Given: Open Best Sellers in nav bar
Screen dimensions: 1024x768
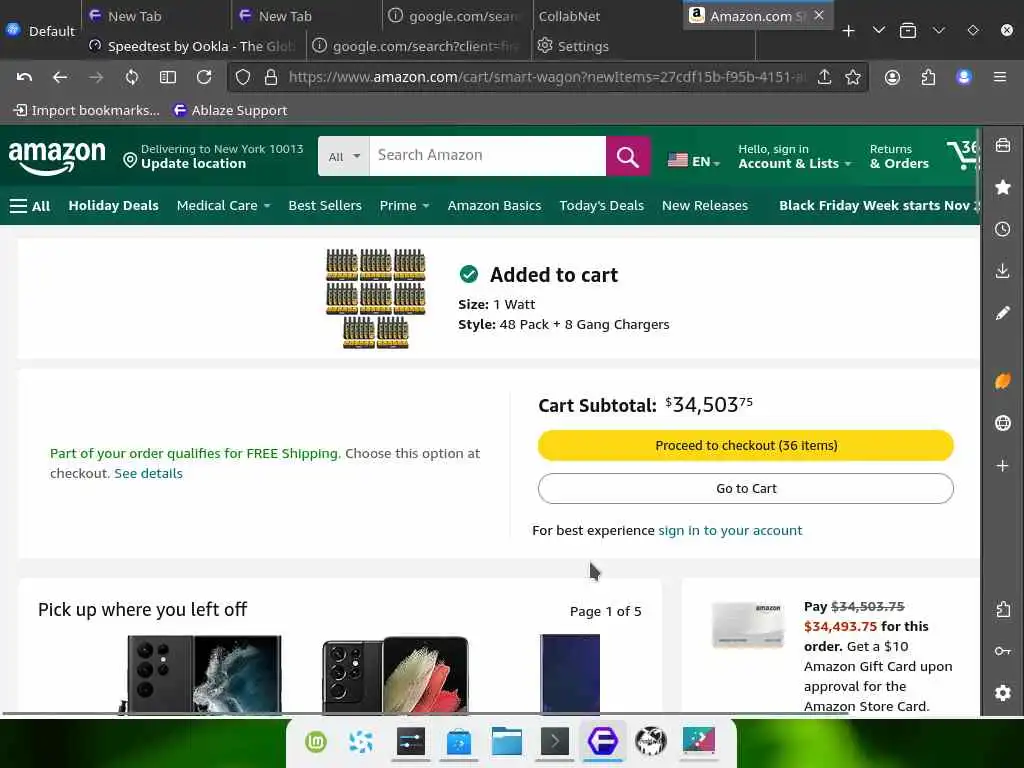Looking at the screenshot, I should (x=325, y=206).
